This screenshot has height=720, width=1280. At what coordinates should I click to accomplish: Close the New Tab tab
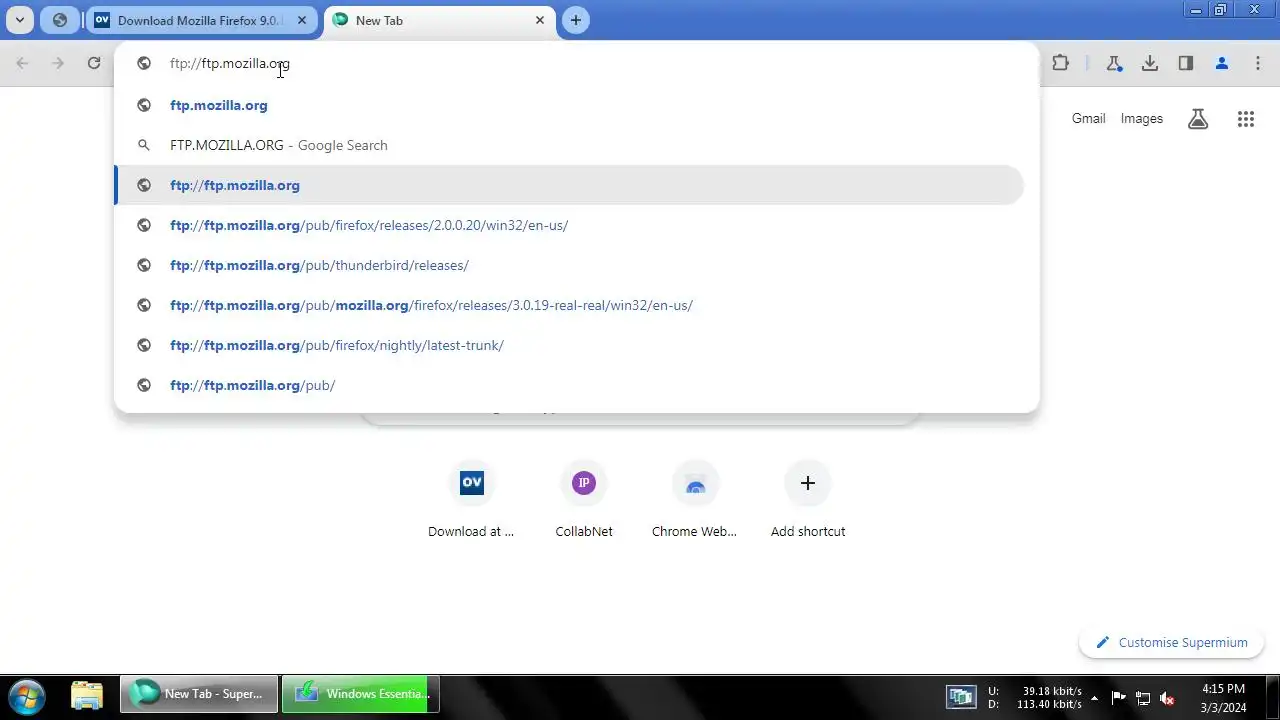(x=540, y=20)
